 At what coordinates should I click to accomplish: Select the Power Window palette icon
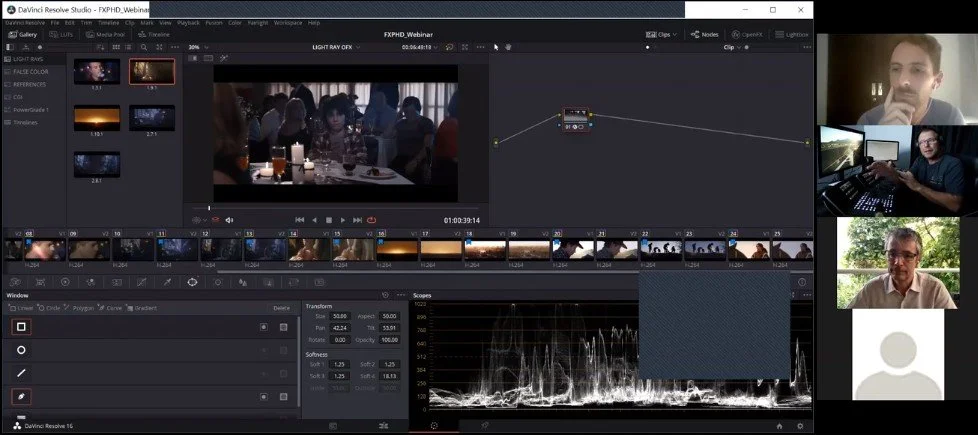(192, 282)
